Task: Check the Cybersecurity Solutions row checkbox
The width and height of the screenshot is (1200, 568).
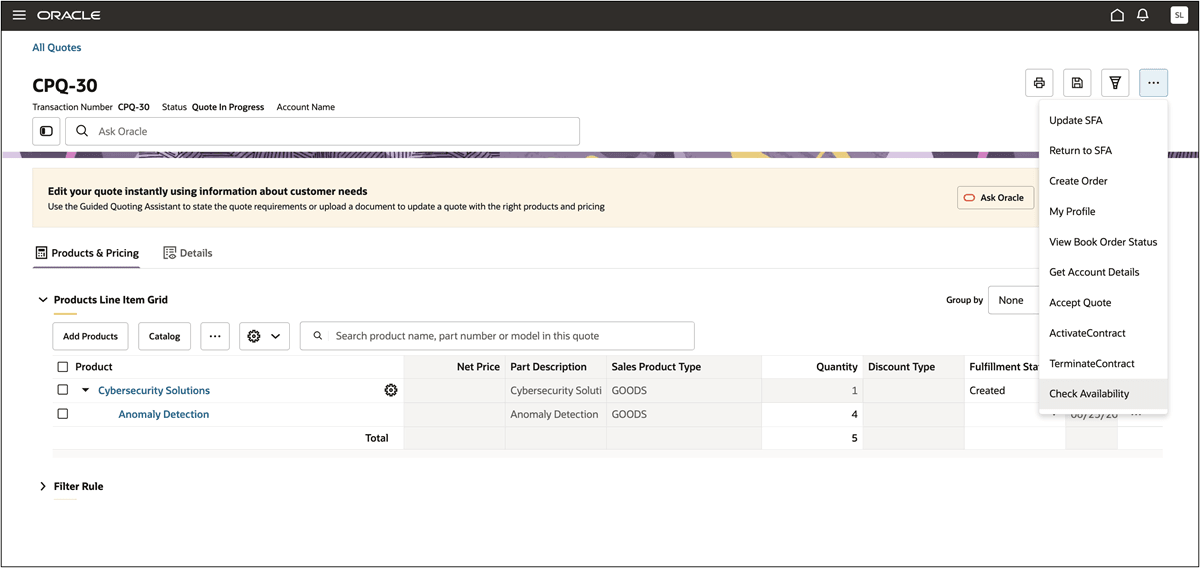Action: click(63, 390)
